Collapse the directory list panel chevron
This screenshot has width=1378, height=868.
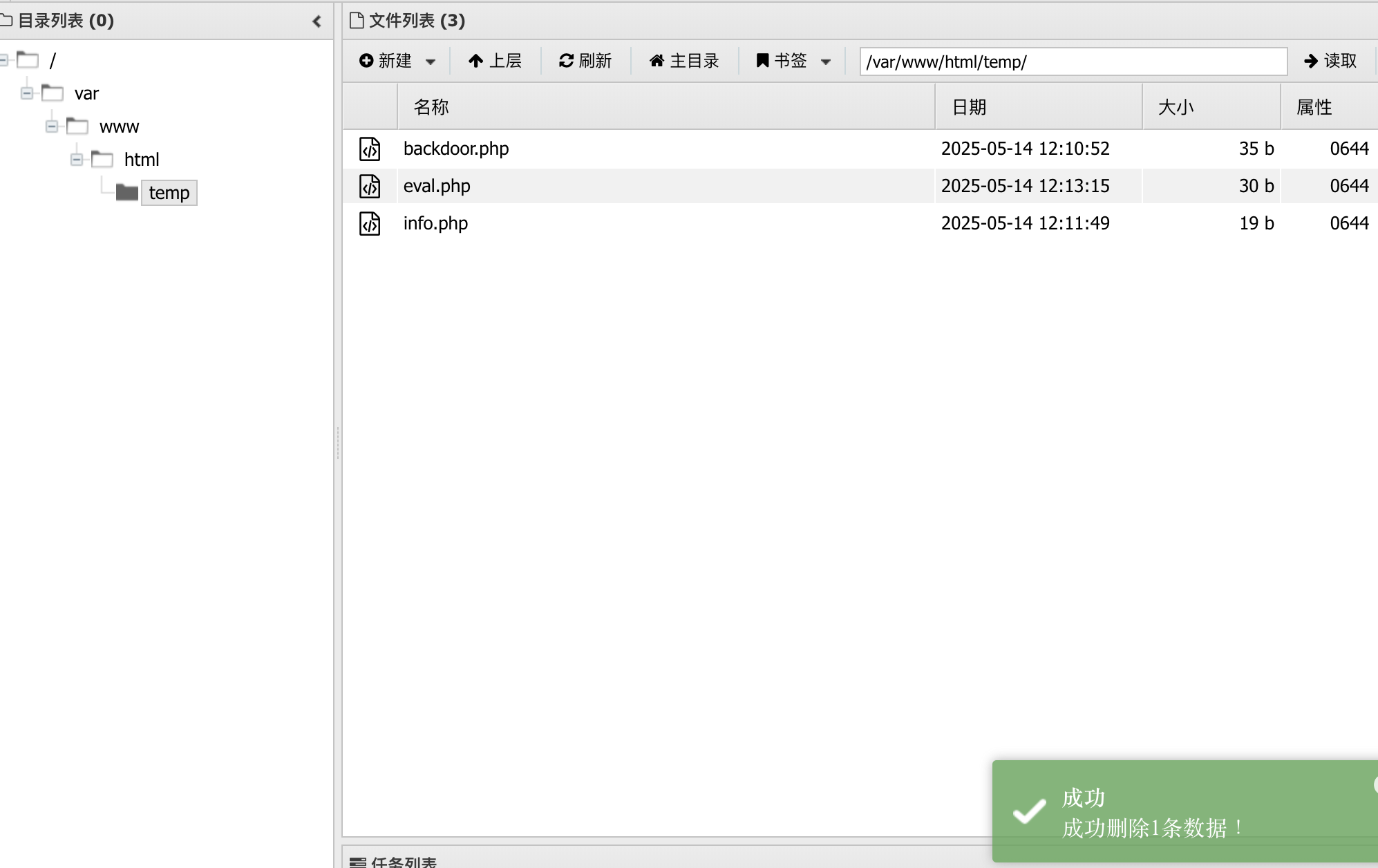[x=317, y=21]
